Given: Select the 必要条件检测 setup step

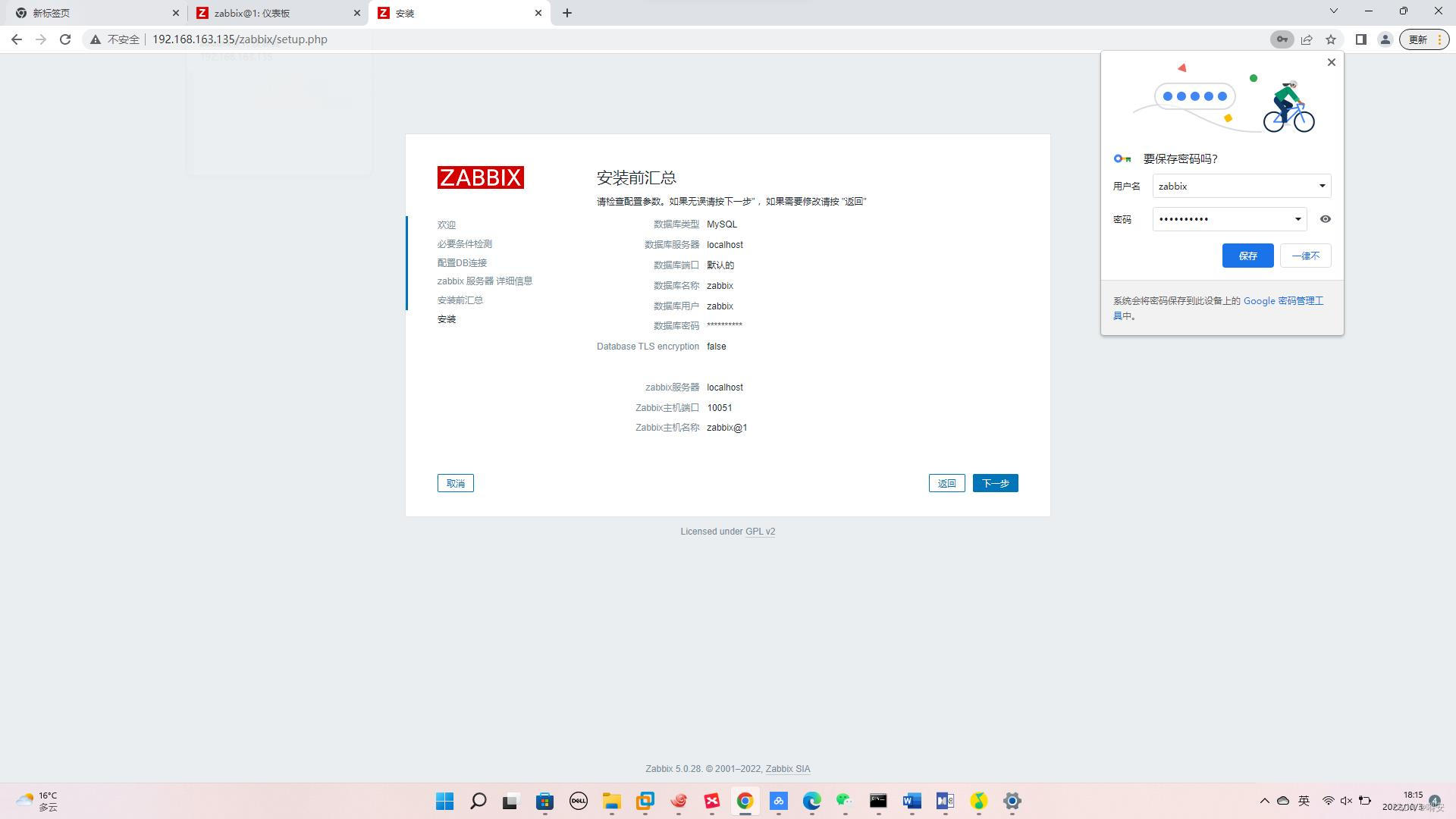Looking at the screenshot, I should [464, 244].
